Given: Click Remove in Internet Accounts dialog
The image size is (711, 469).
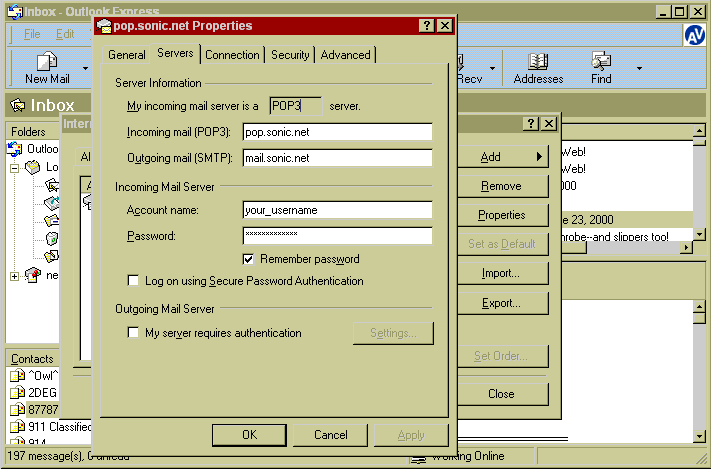Looking at the screenshot, I should pyautogui.click(x=502, y=186).
